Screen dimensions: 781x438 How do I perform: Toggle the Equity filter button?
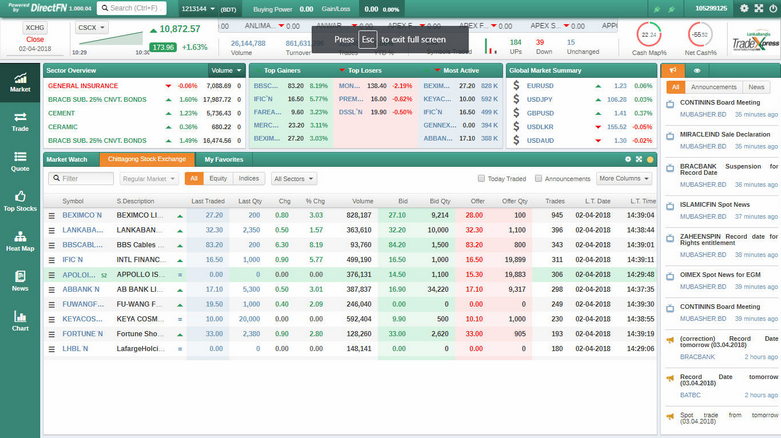pos(218,179)
